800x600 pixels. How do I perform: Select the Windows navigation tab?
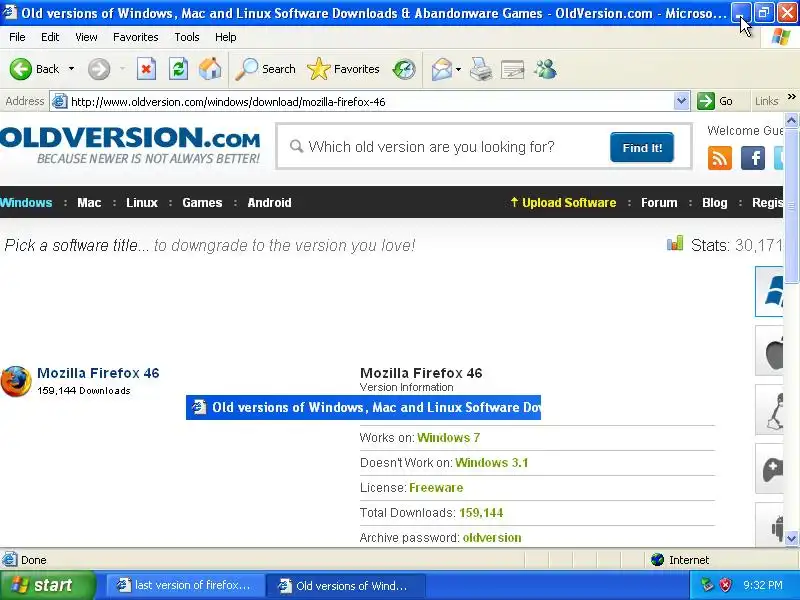[x=26, y=203]
